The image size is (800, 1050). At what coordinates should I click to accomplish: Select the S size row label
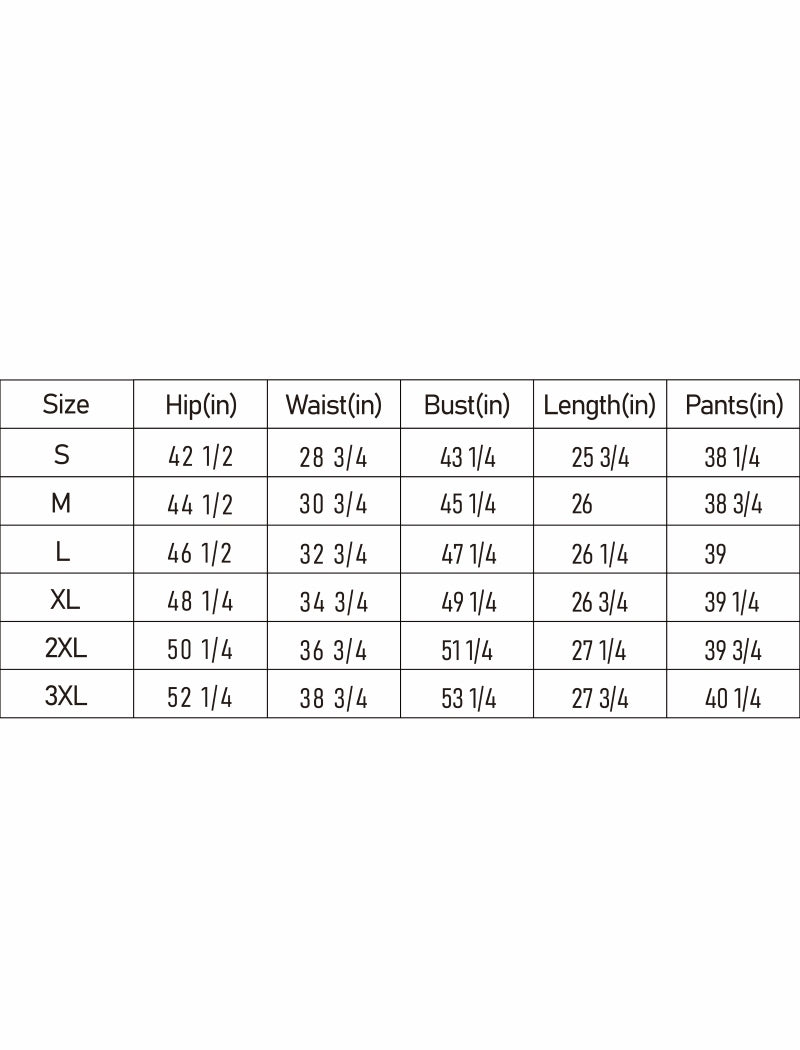(x=62, y=455)
